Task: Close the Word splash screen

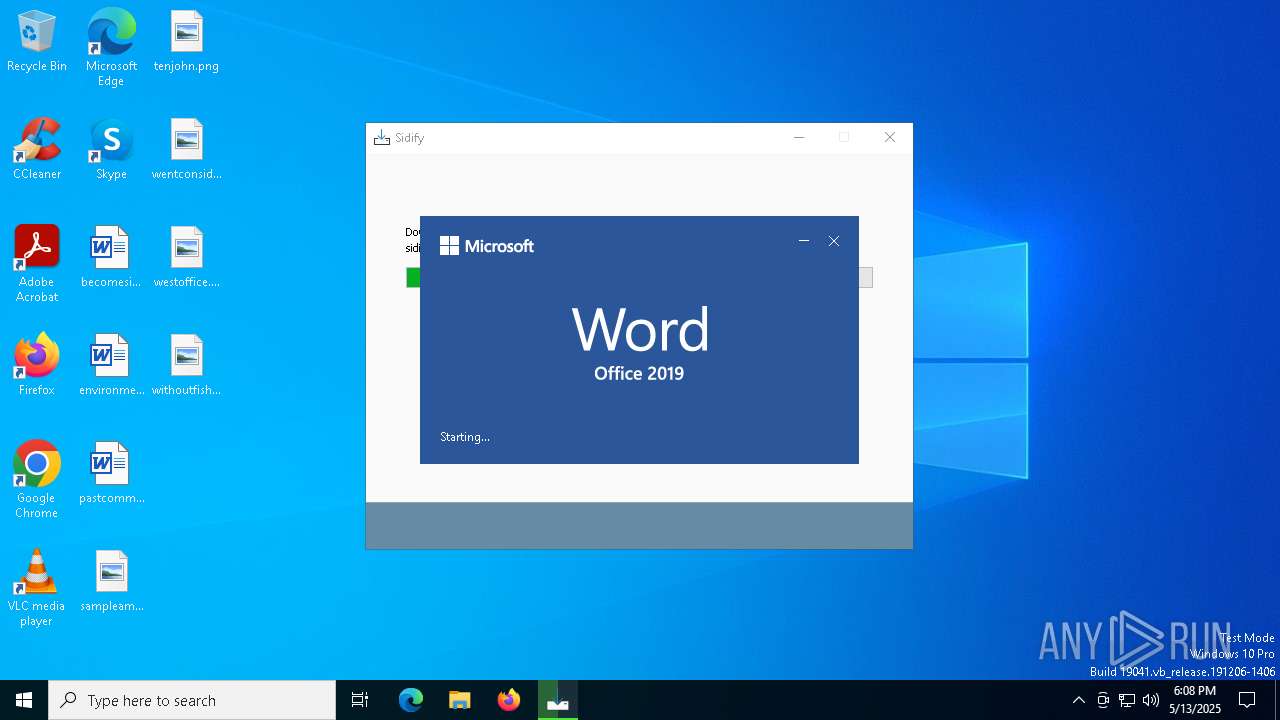Action: pyautogui.click(x=834, y=241)
